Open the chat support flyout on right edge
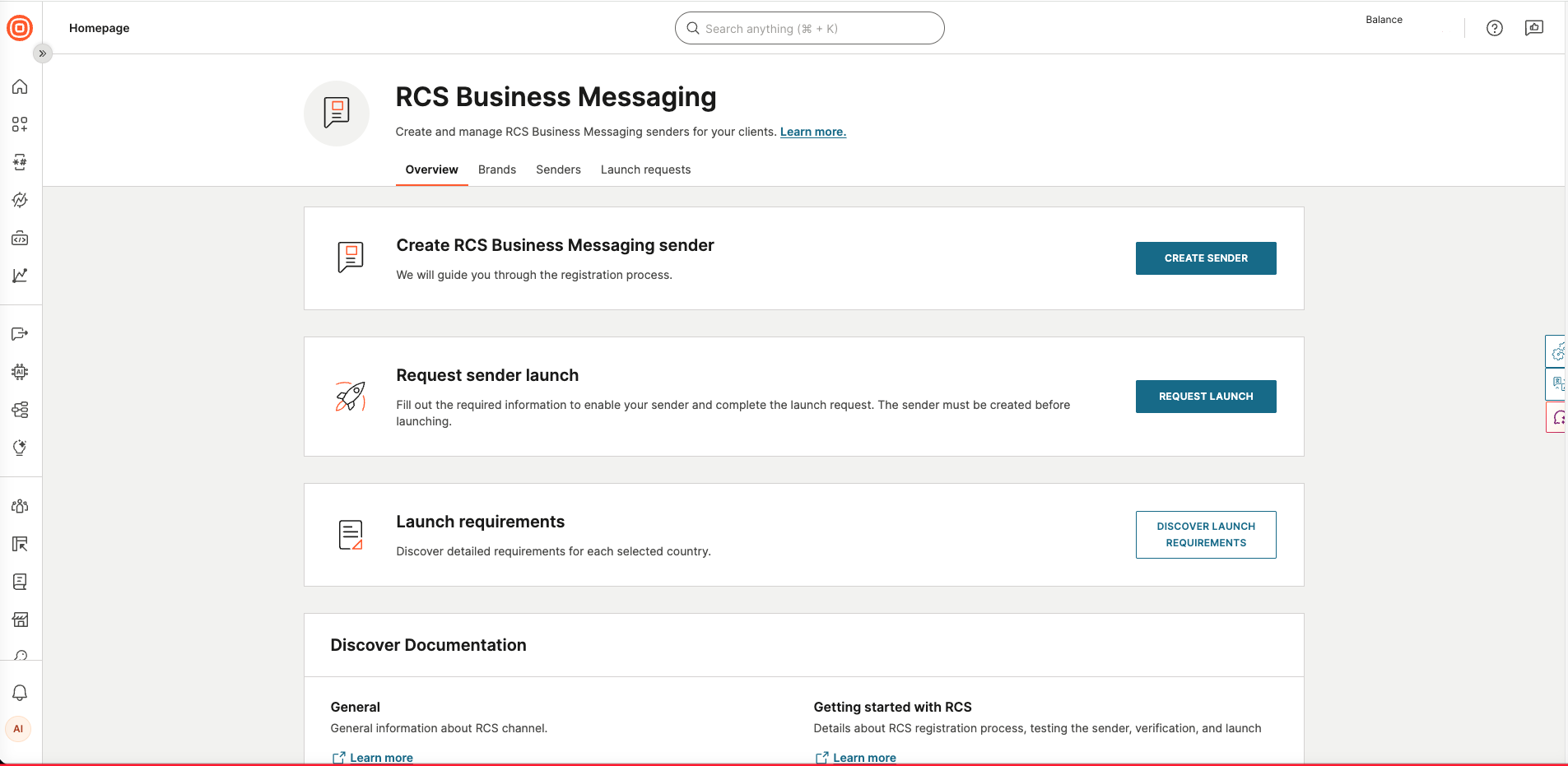Screen dimensions: 1568x766 click(x=1559, y=417)
